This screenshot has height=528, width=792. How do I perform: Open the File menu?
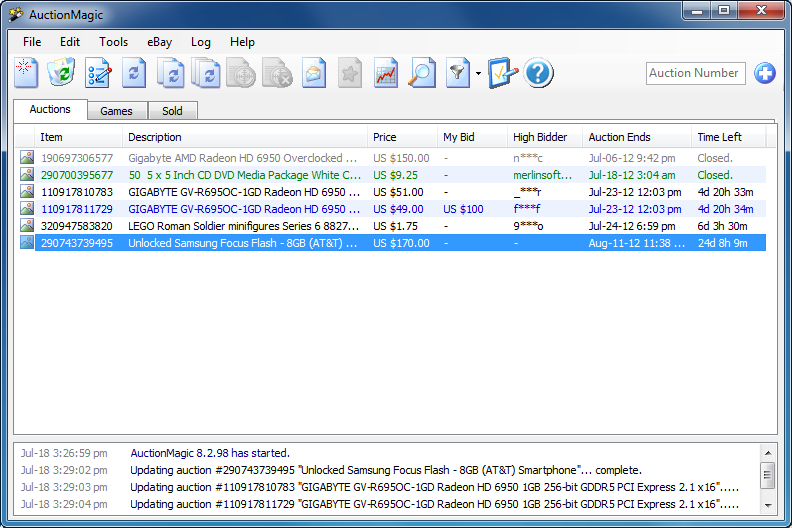tap(32, 42)
